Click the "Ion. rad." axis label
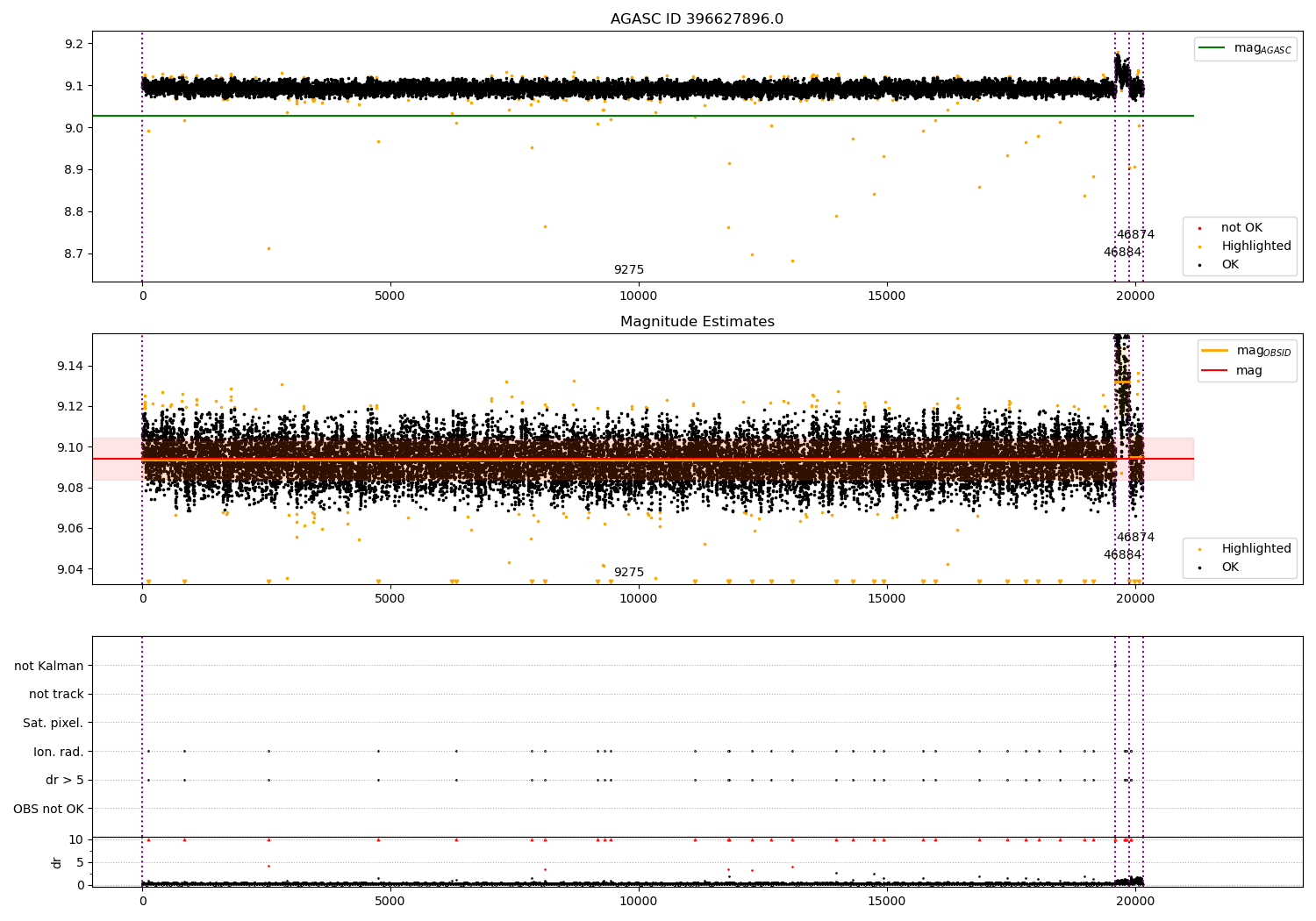This screenshot has width=1316, height=921. pyautogui.click(x=59, y=752)
